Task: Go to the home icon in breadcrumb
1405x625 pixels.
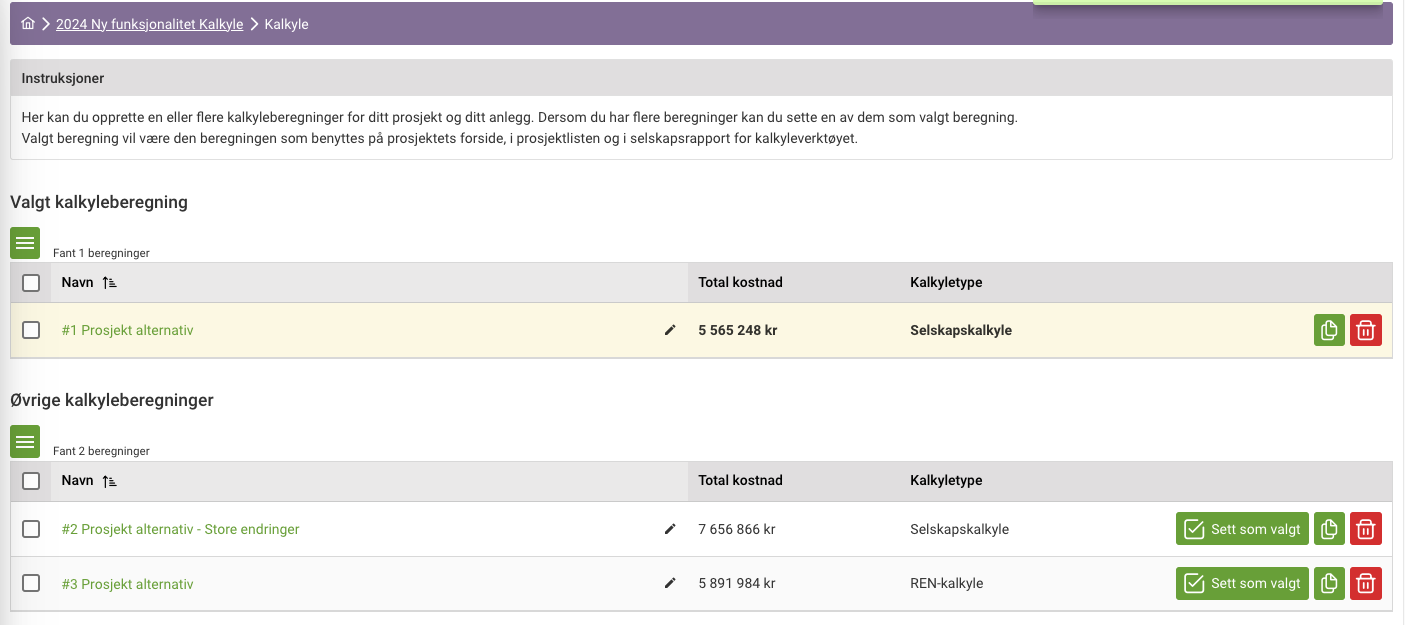Action: point(28,23)
